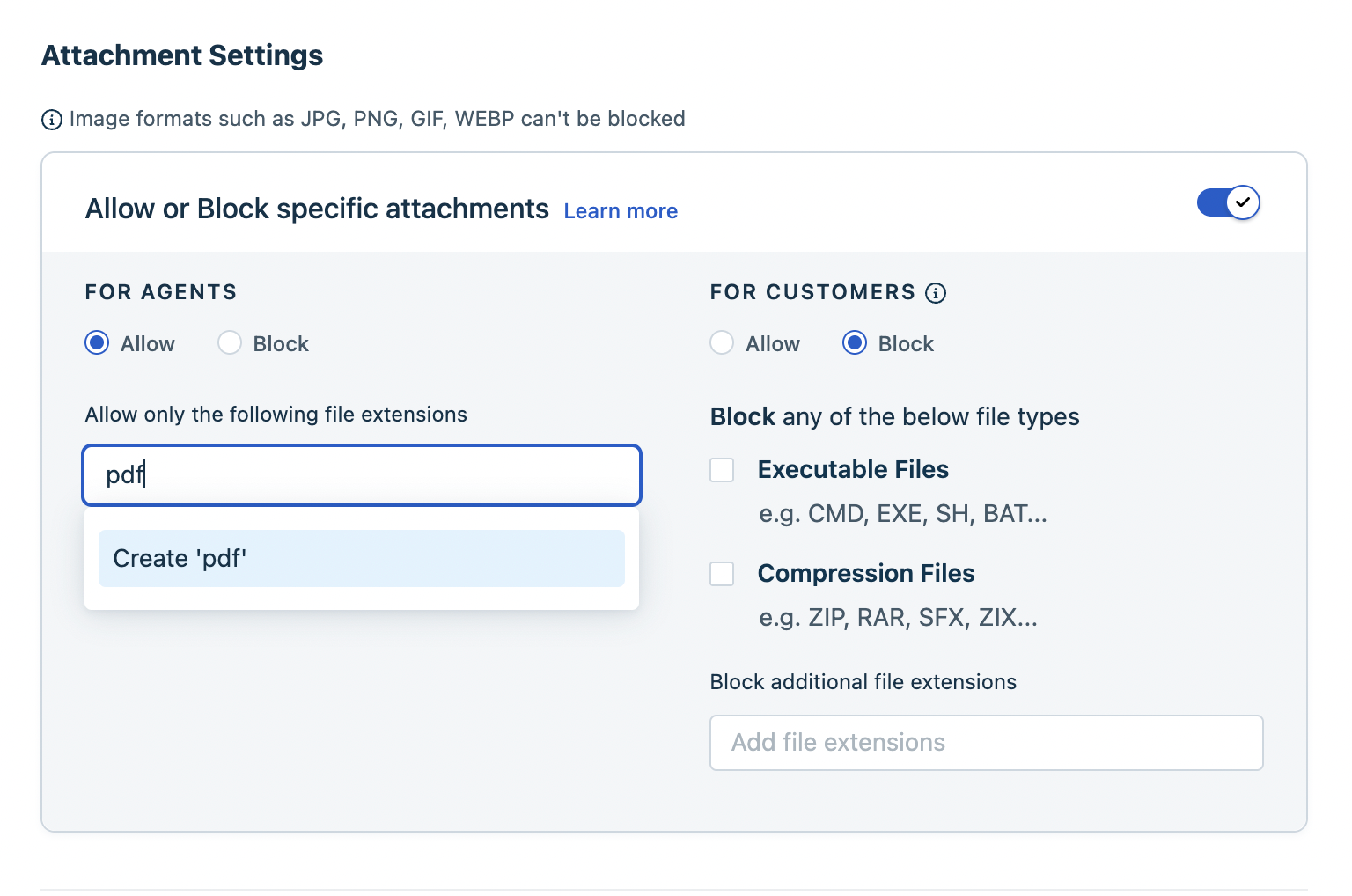Open the Learn more link
Viewport: 1352px width, 896px height.
621,211
